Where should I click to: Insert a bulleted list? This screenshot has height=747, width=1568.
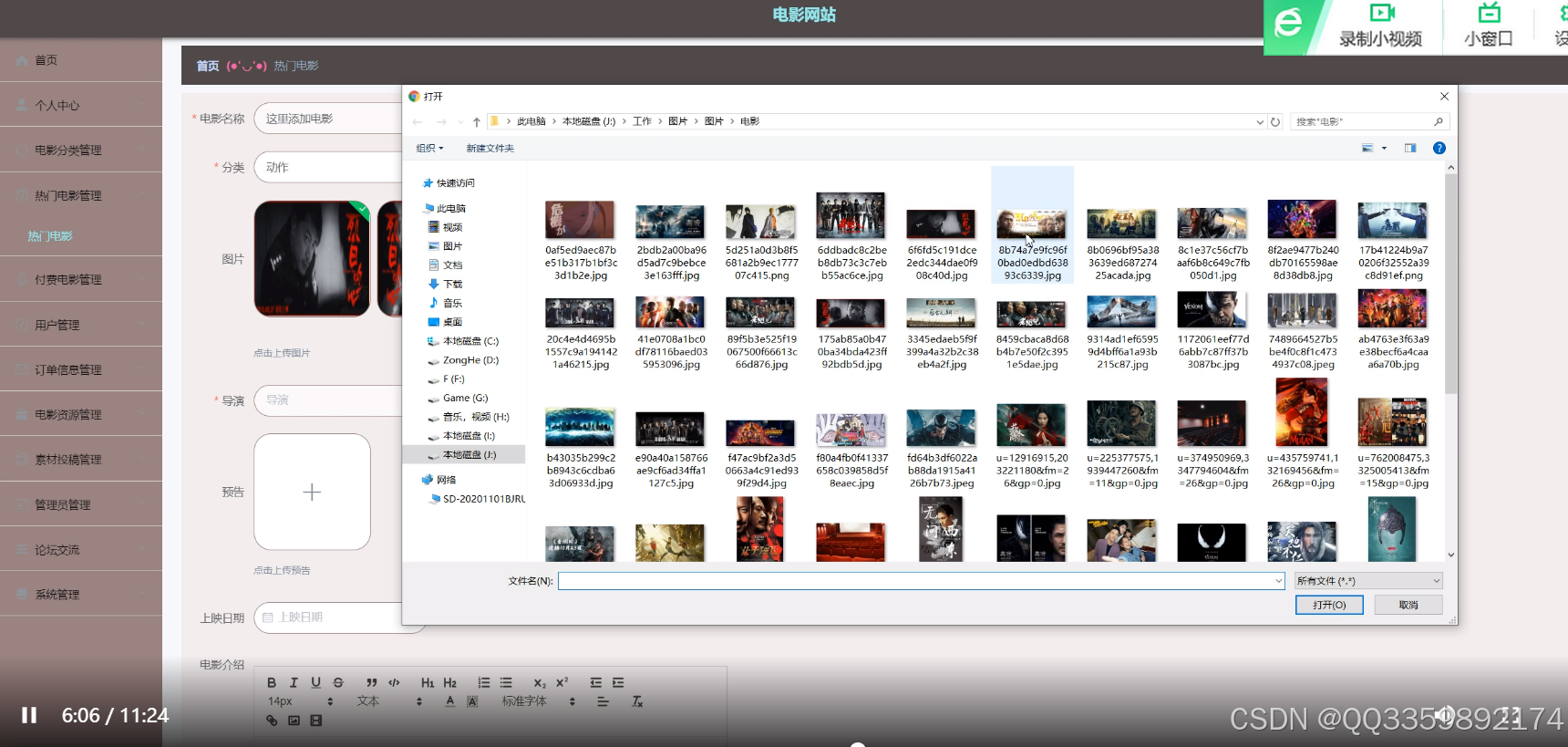tap(506, 682)
